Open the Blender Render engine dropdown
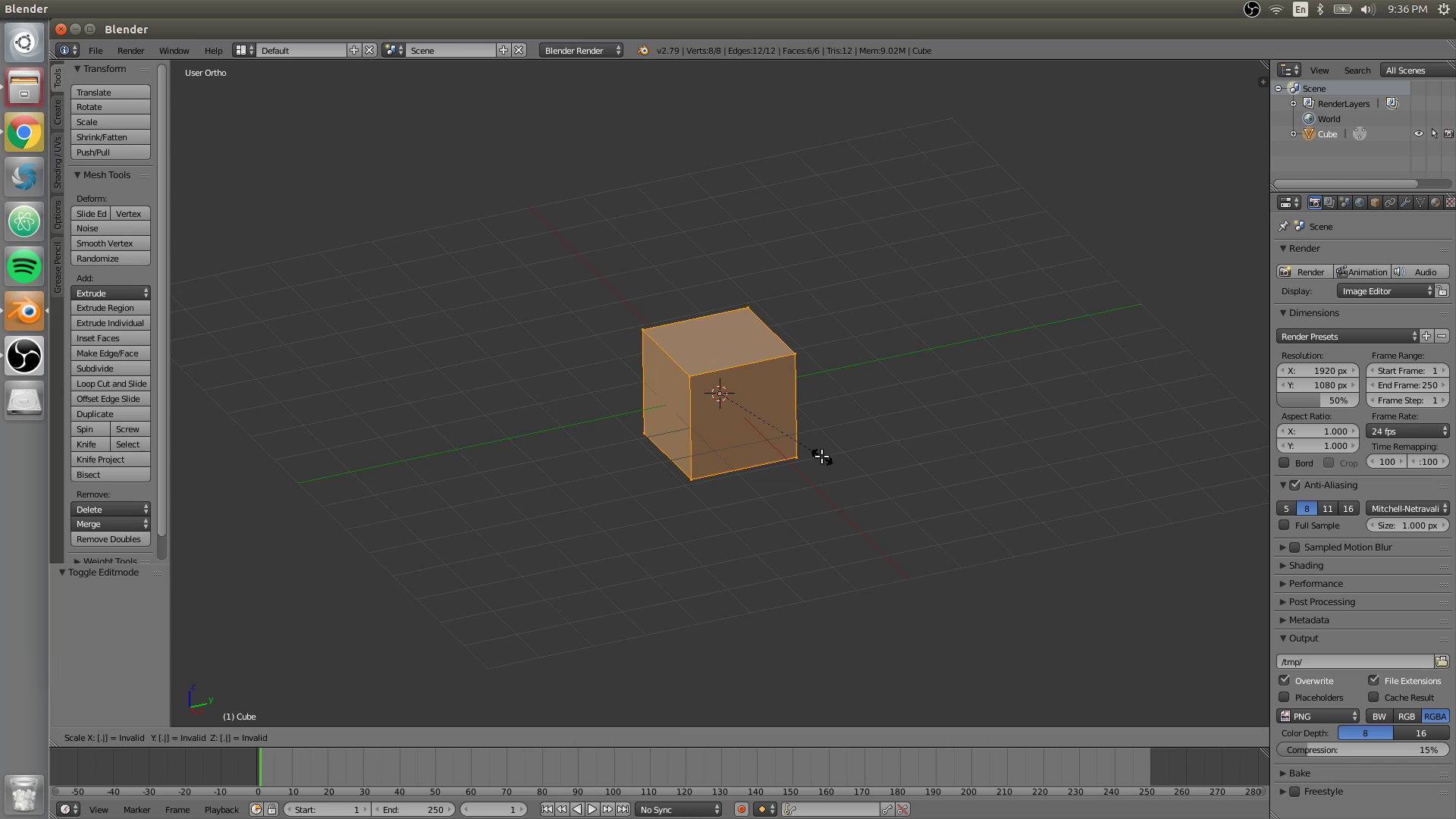The height and width of the screenshot is (819, 1456). click(582, 50)
